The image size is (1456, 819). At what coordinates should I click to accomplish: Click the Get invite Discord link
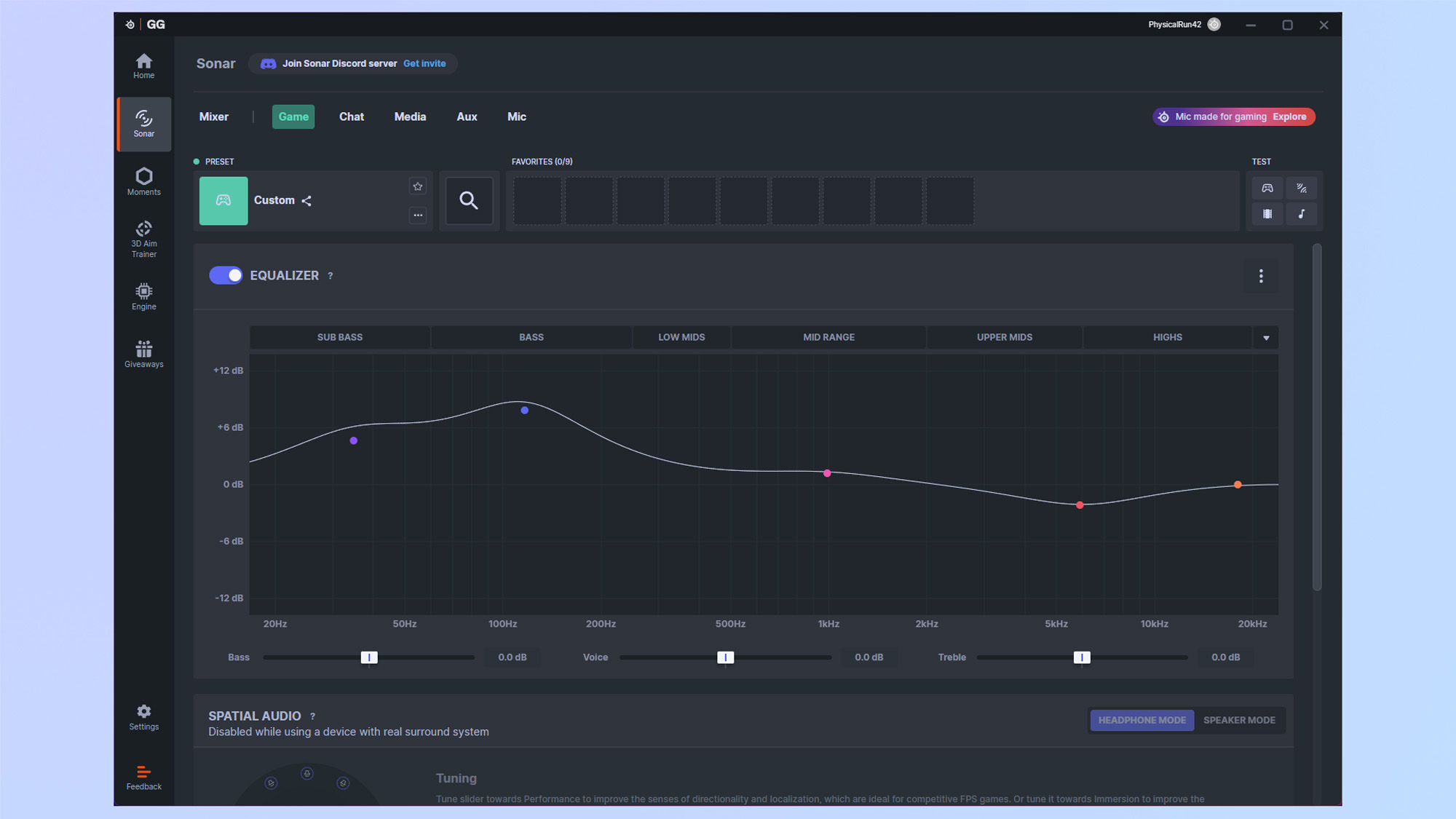coord(424,63)
